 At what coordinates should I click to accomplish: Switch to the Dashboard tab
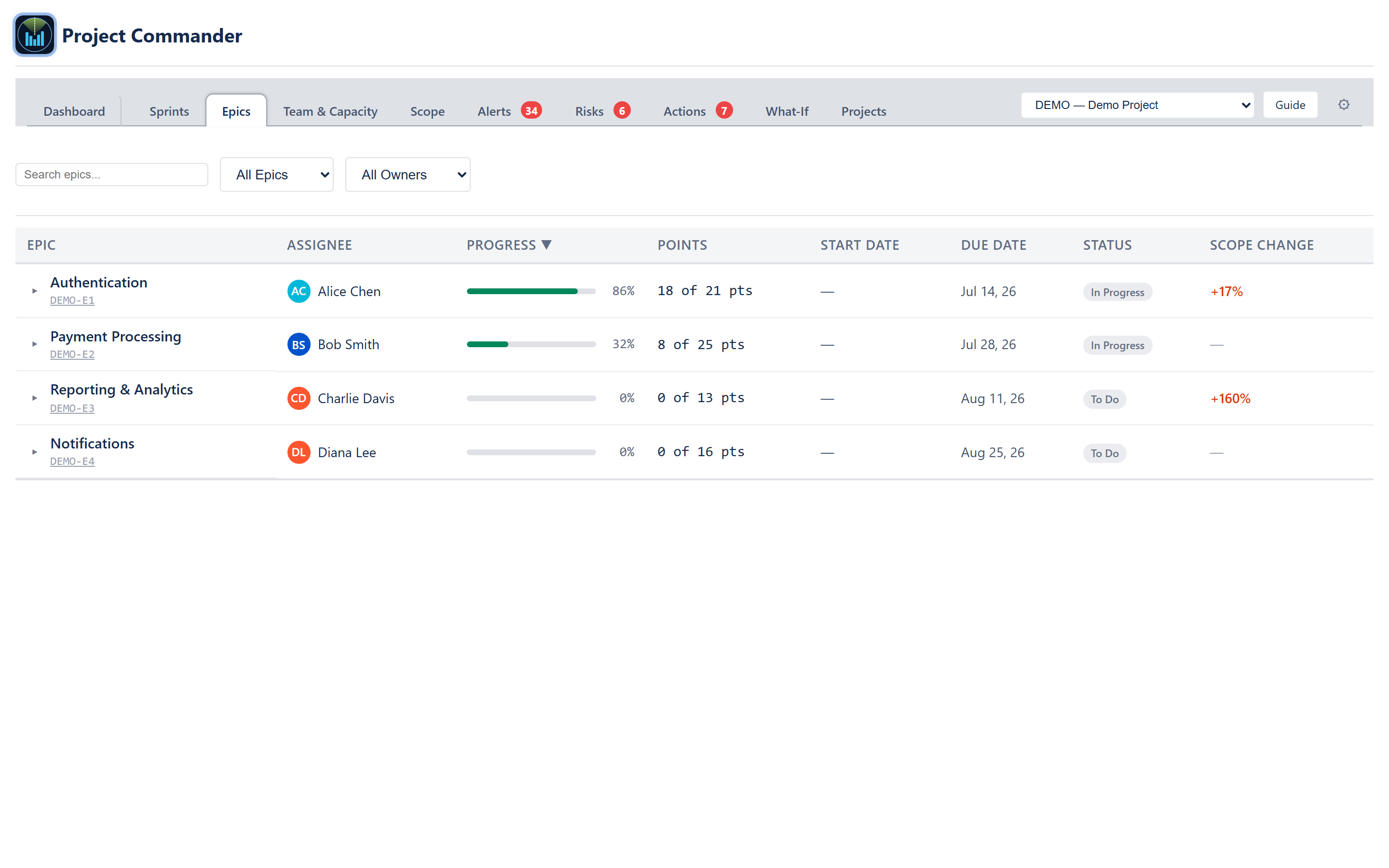[74, 111]
